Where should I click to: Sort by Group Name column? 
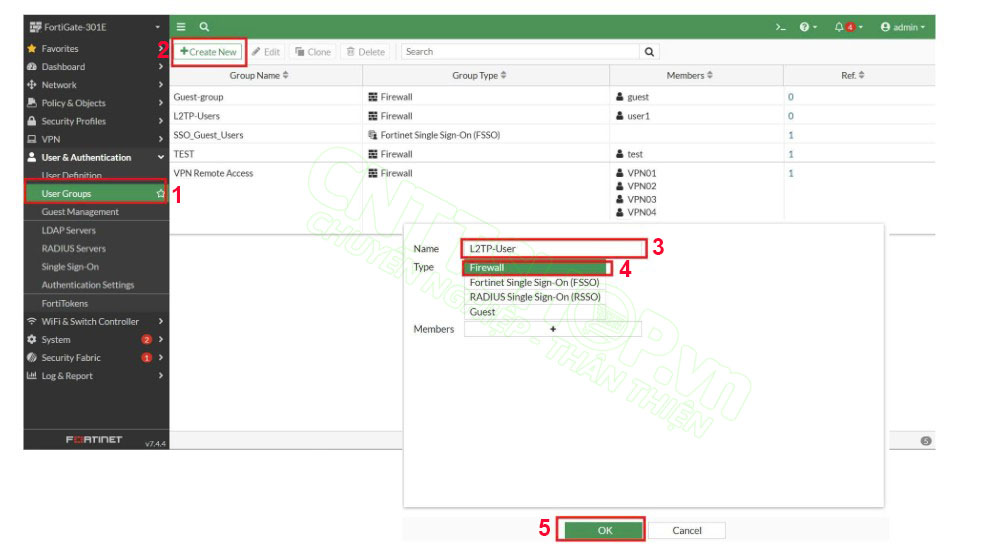258,75
